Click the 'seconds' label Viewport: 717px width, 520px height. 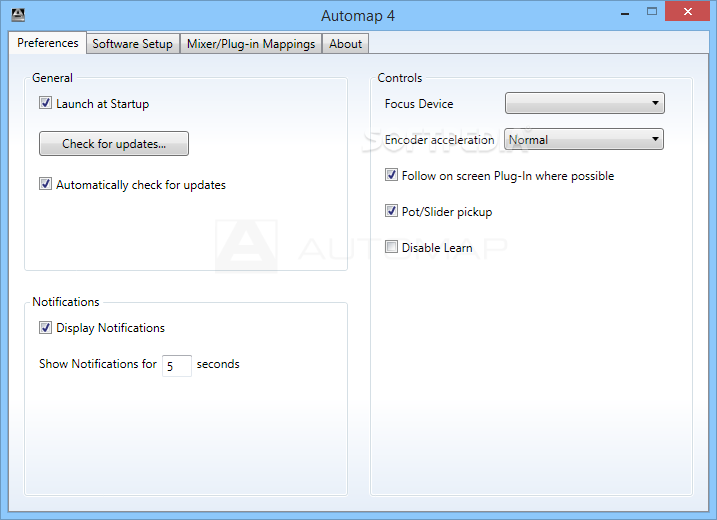tap(218, 364)
